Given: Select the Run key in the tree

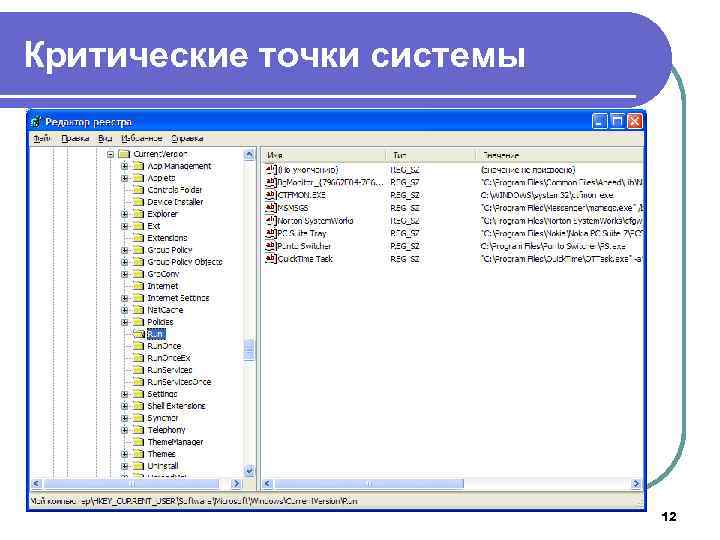Looking at the screenshot, I should pyautogui.click(x=156, y=334).
